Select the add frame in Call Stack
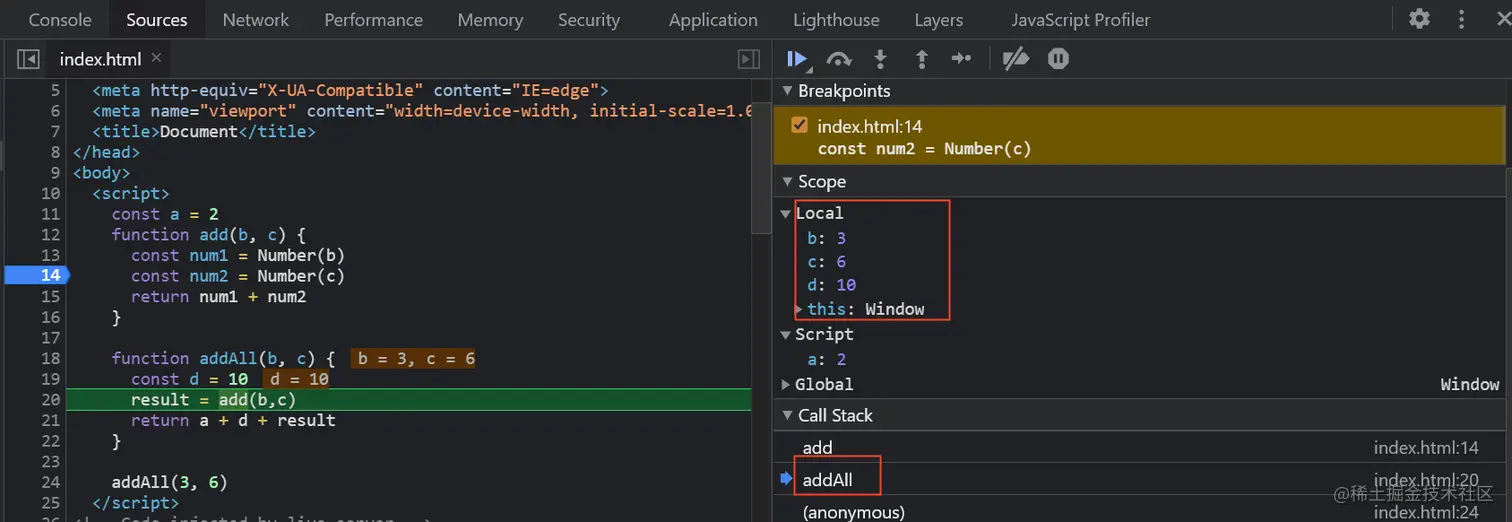 point(817,447)
